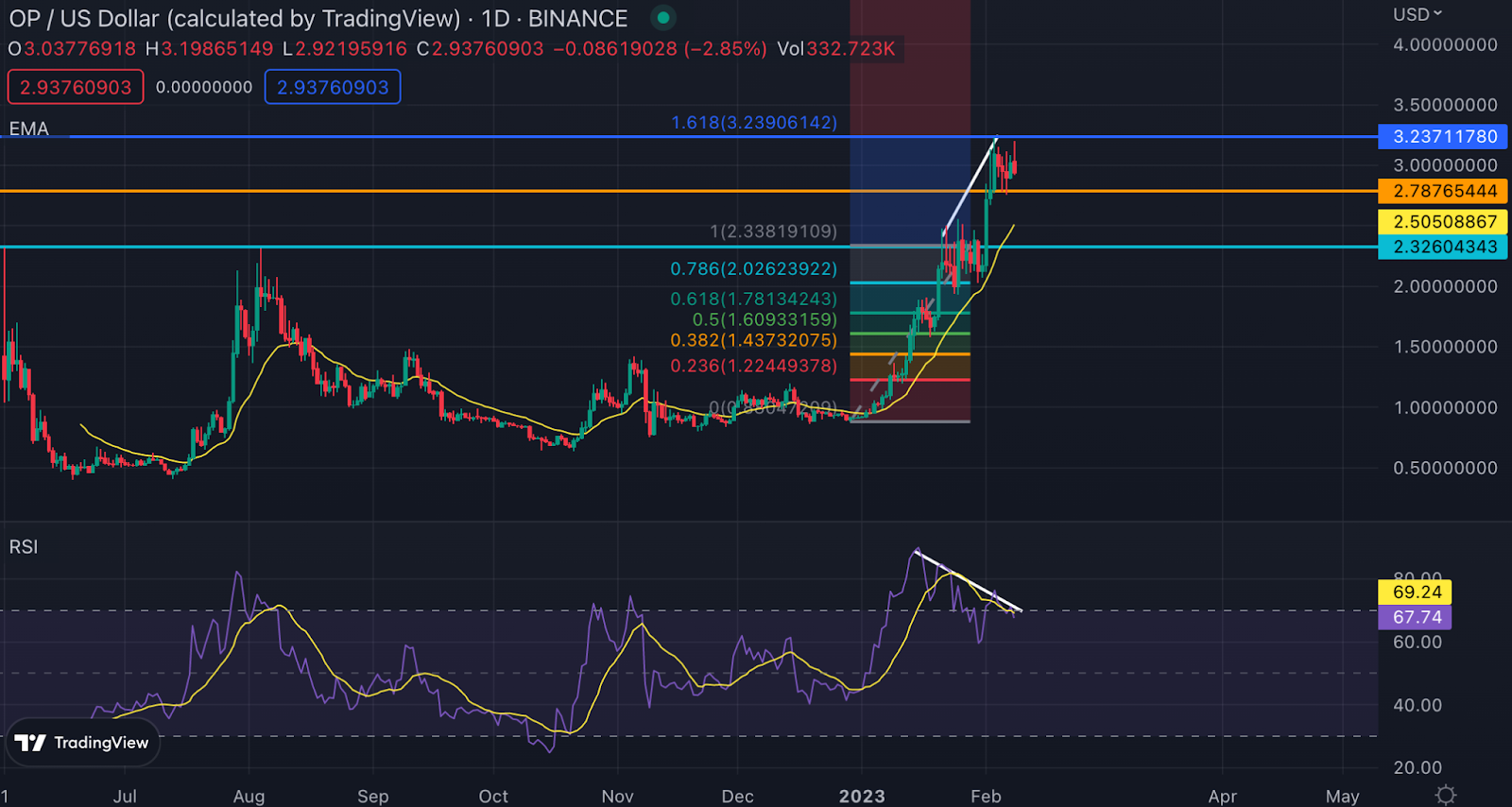Click the 2023 label on time axis
1512x807 pixels.
click(862, 797)
